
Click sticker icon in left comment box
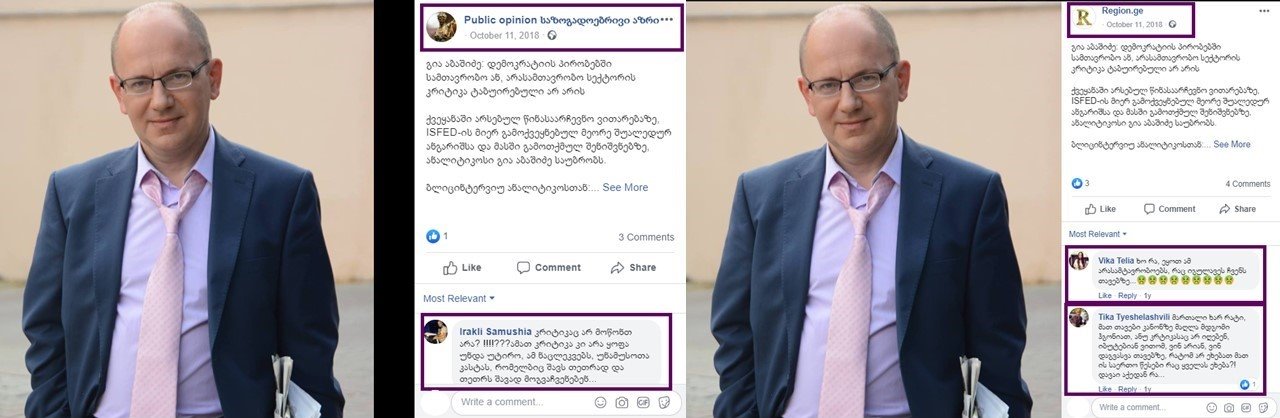coord(664,402)
